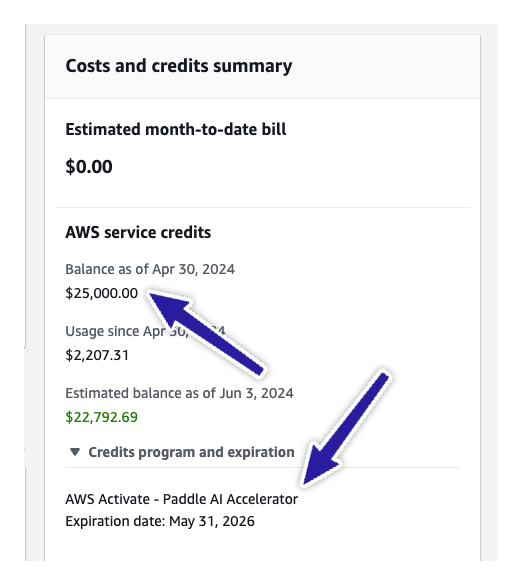Click the green $22,792.69 estimated balance
This screenshot has height=585, width=522.
click(101, 417)
